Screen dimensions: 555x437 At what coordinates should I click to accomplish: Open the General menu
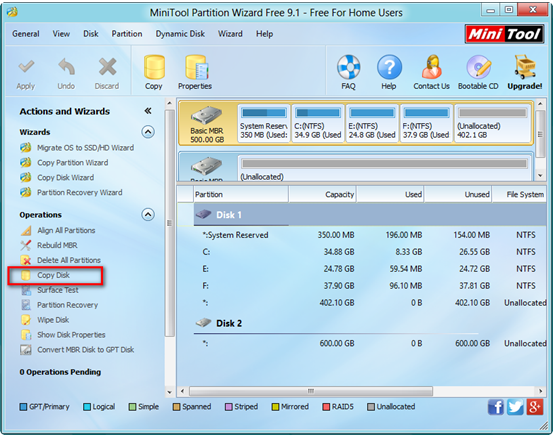(x=26, y=34)
